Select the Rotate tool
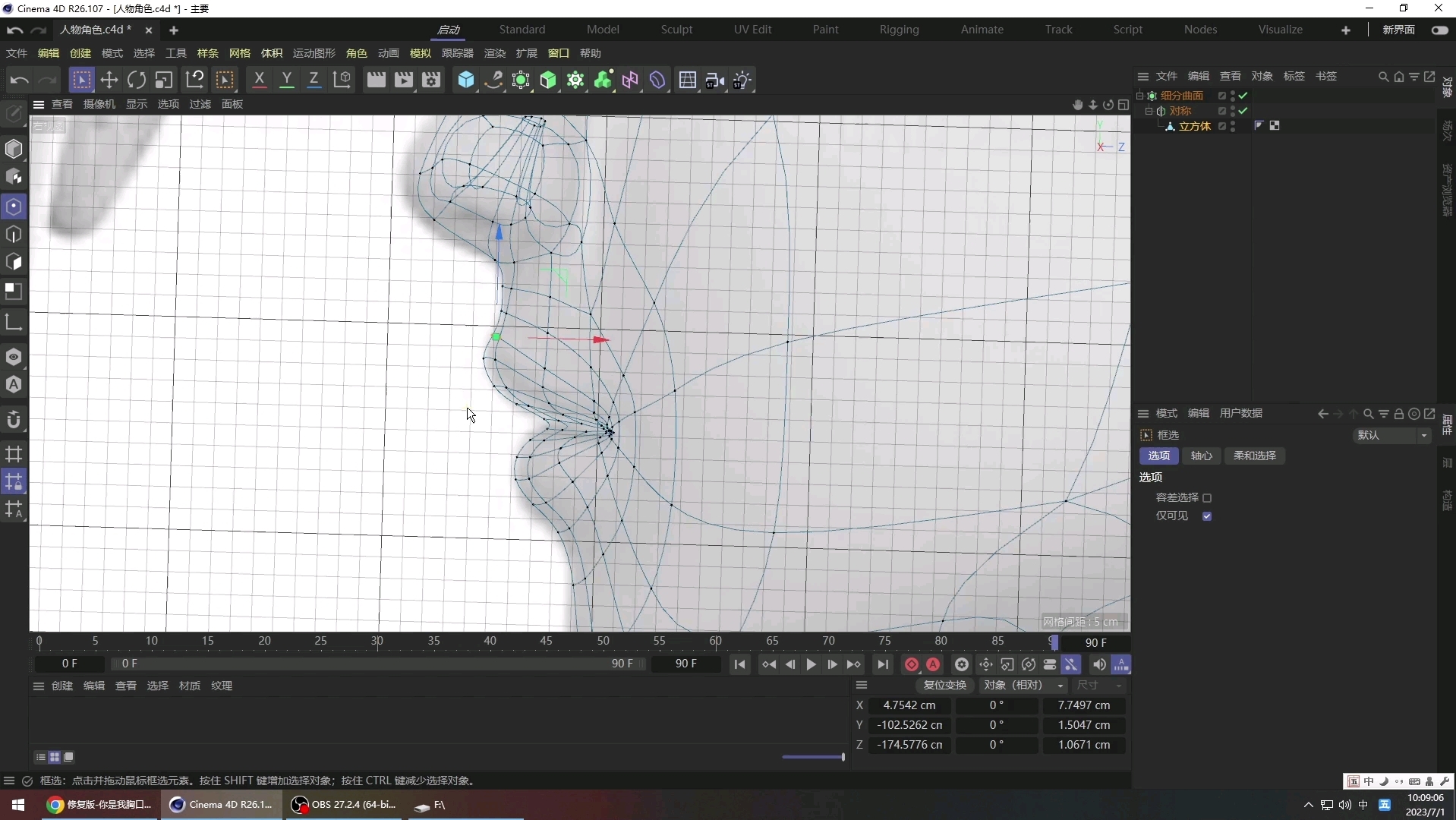 (x=137, y=80)
